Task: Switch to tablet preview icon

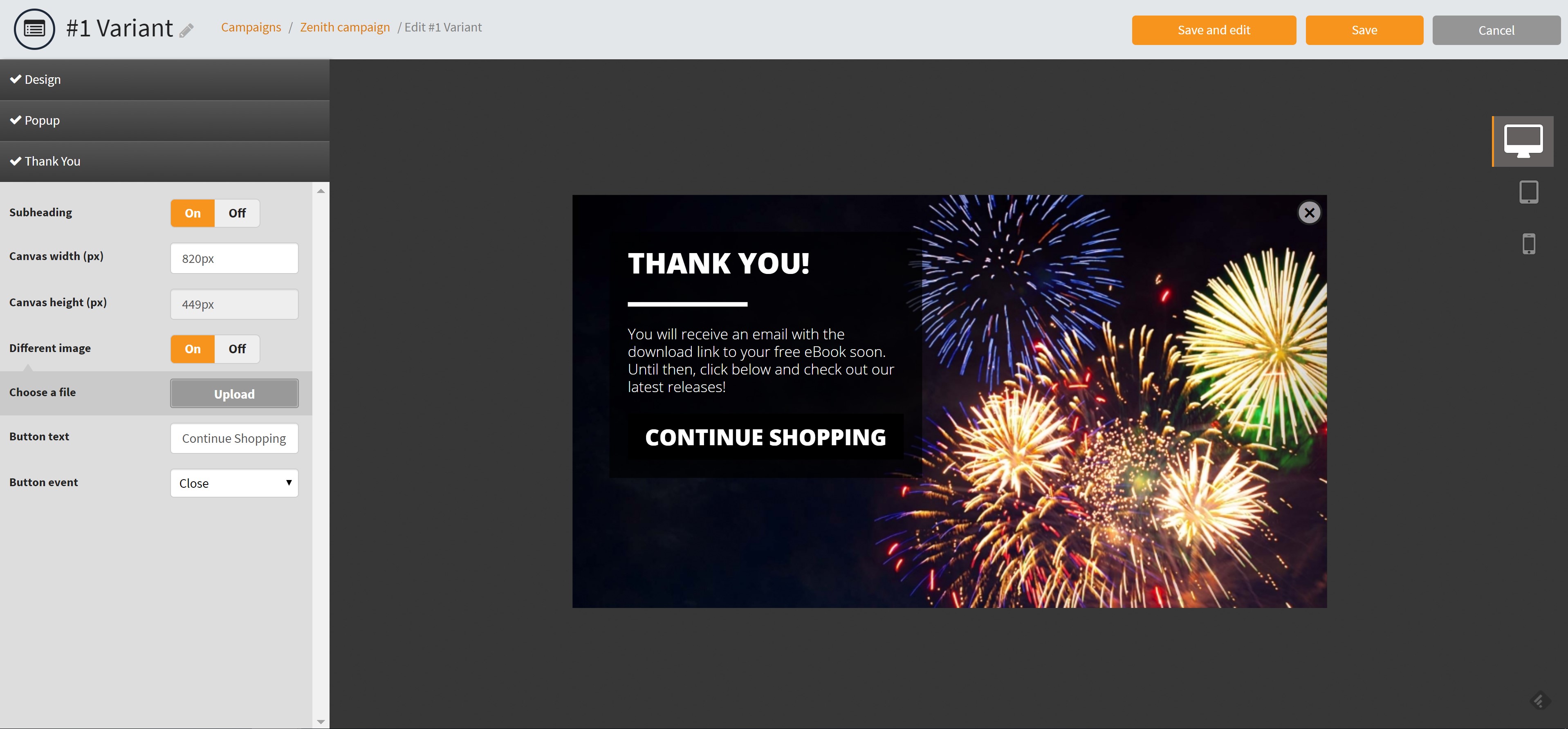Action: point(1528,192)
